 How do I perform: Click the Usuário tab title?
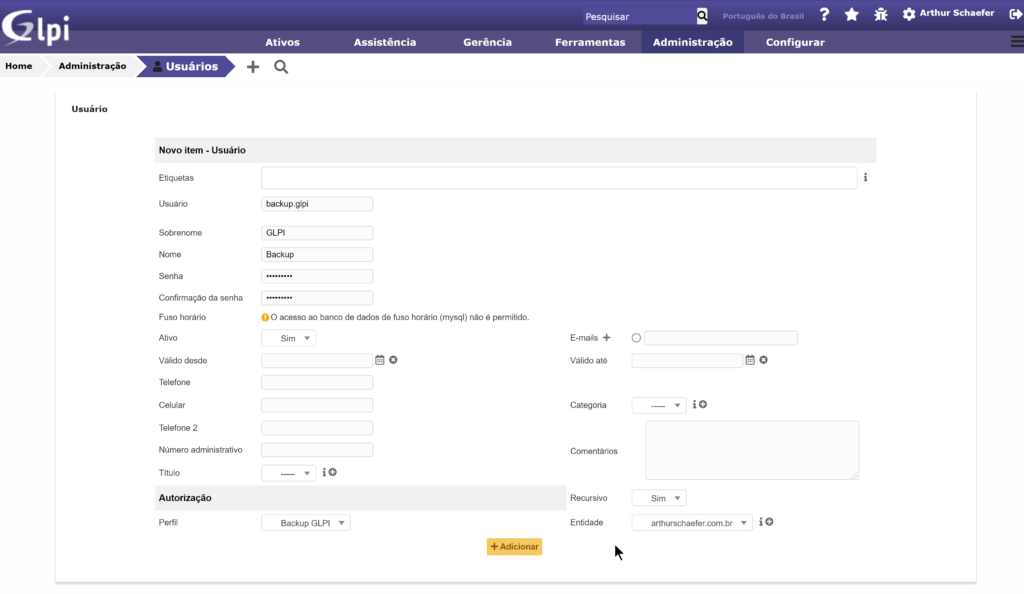(89, 109)
